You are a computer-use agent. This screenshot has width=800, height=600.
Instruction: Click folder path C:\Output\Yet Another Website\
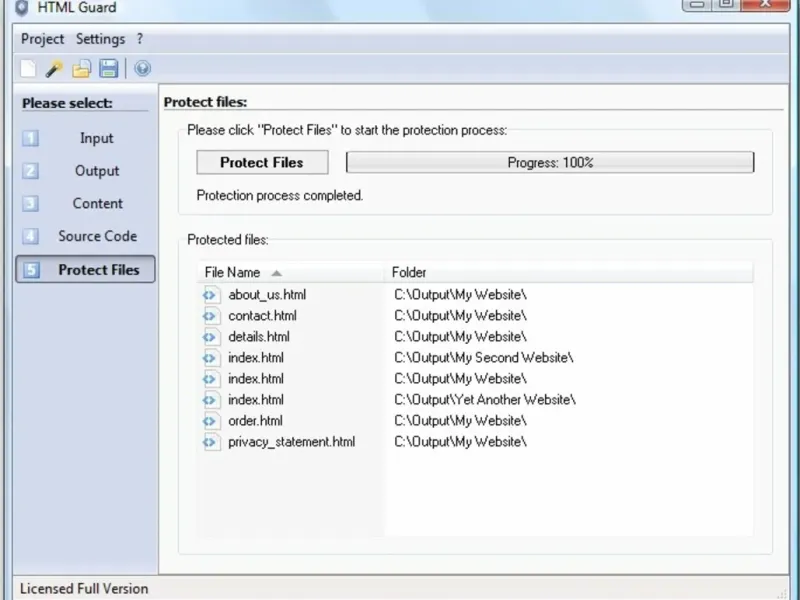[485, 400]
